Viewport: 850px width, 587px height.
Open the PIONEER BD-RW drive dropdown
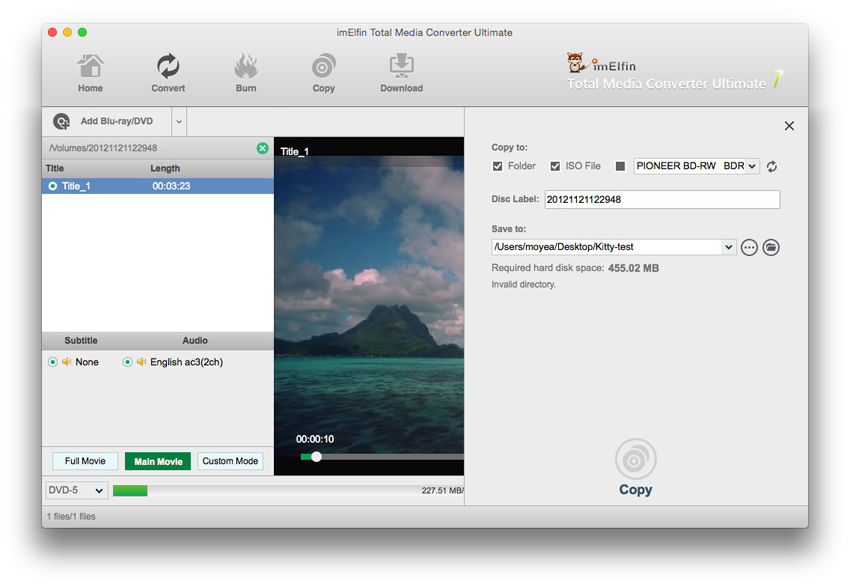point(697,166)
